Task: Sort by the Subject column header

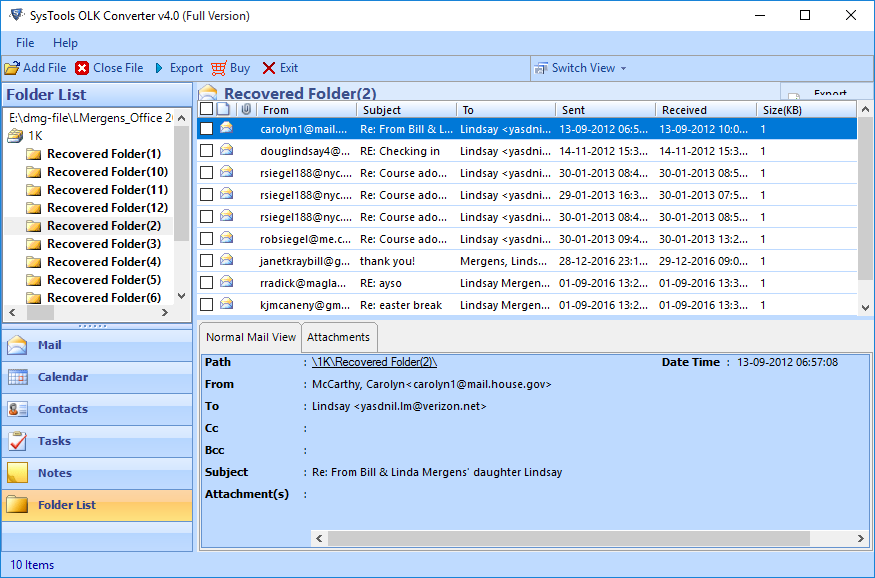Action: [407, 110]
